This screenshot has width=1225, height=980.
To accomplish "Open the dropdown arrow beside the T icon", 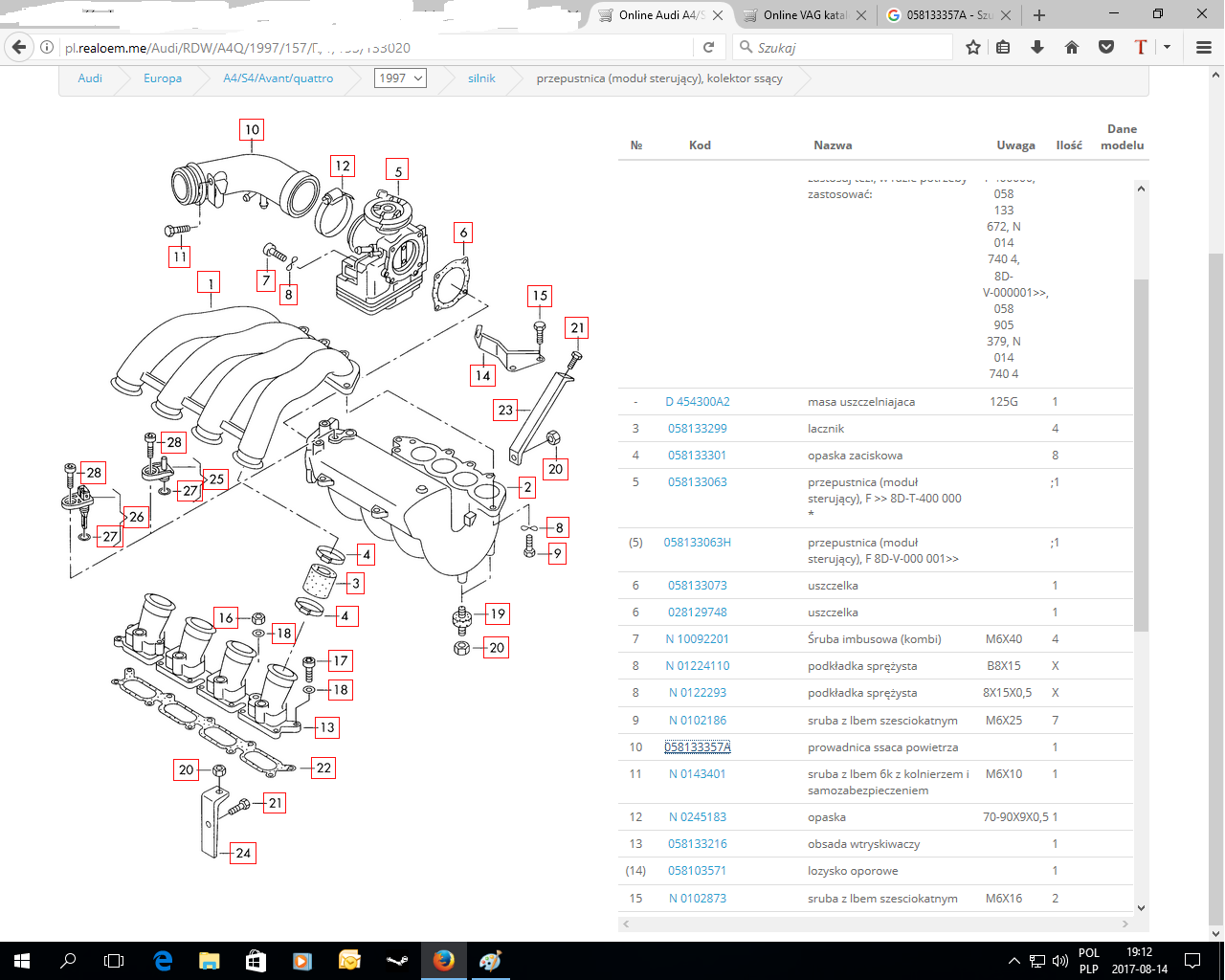I will 1167,47.
